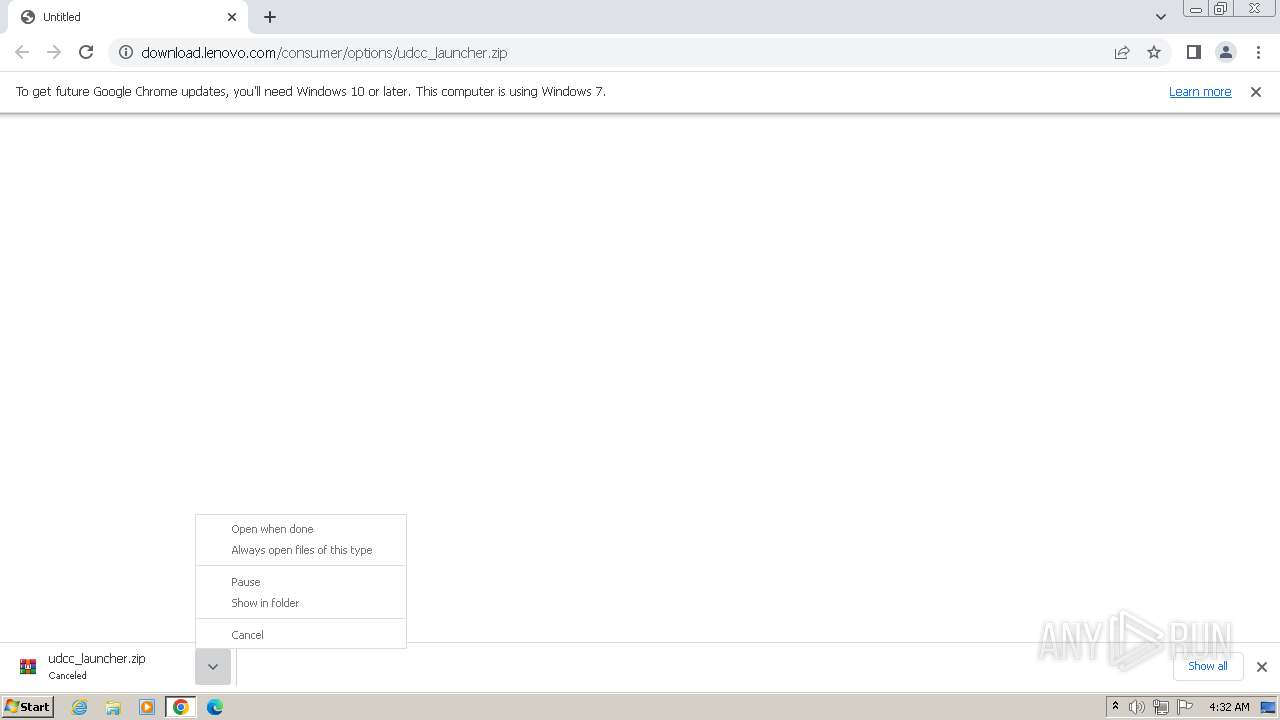Select the Untitled tab
Screen dimensions: 1280x720
point(128,17)
